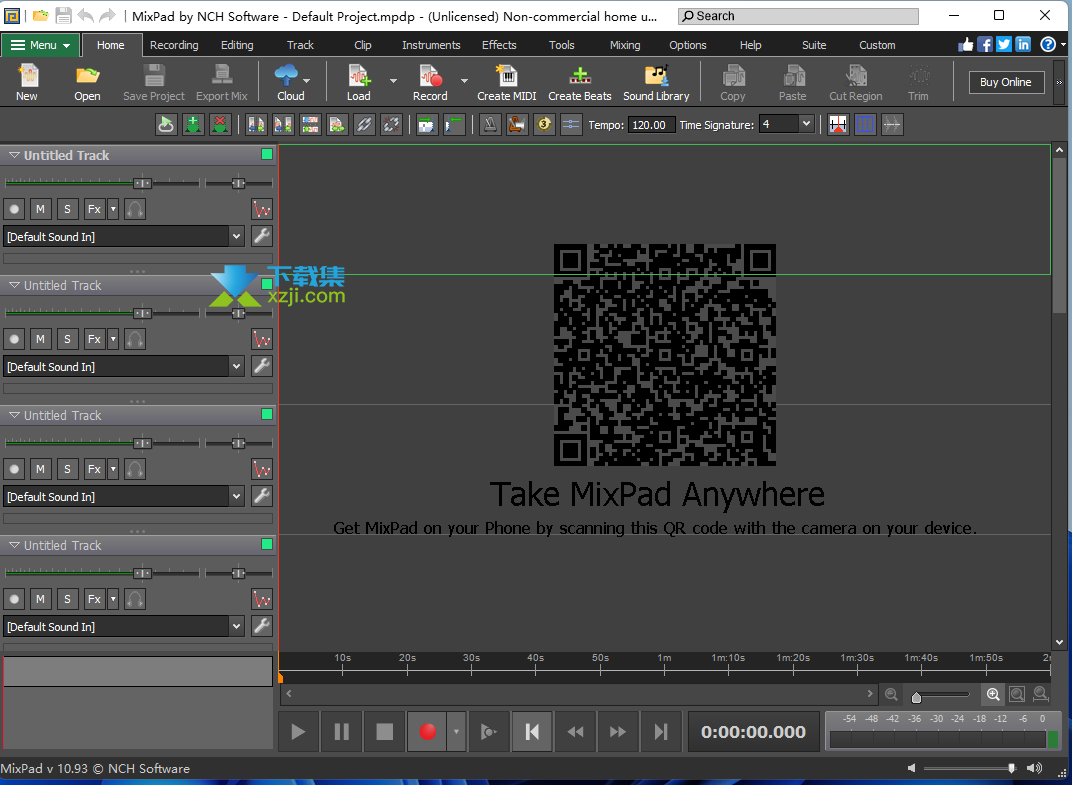Image resolution: width=1072 pixels, height=785 pixels.
Task: Click the number 3 count-in icon
Action: click(544, 124)
